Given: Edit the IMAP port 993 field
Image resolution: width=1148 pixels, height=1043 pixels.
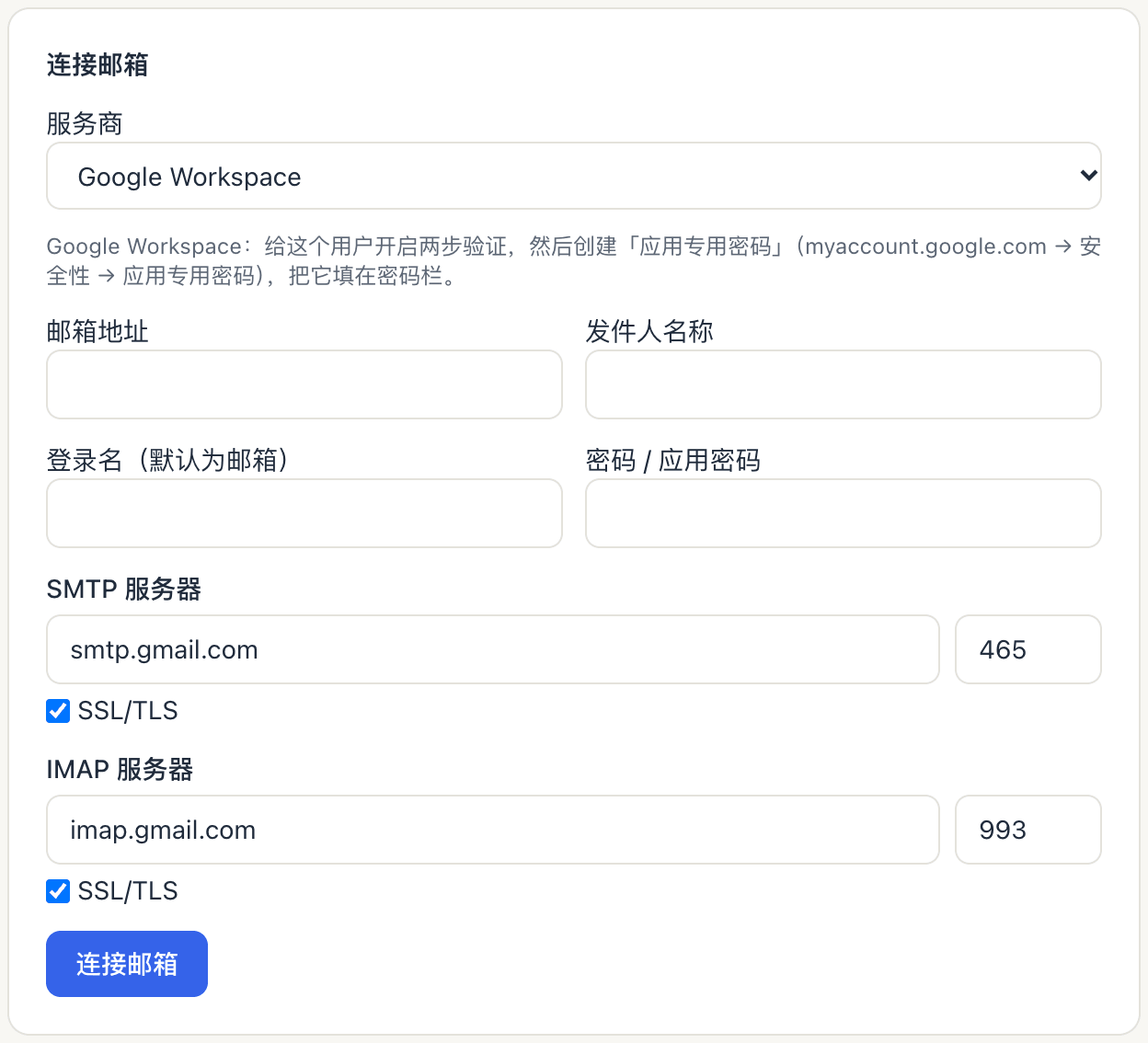Looking at the screenshot, I should (x=1028, y=830).
